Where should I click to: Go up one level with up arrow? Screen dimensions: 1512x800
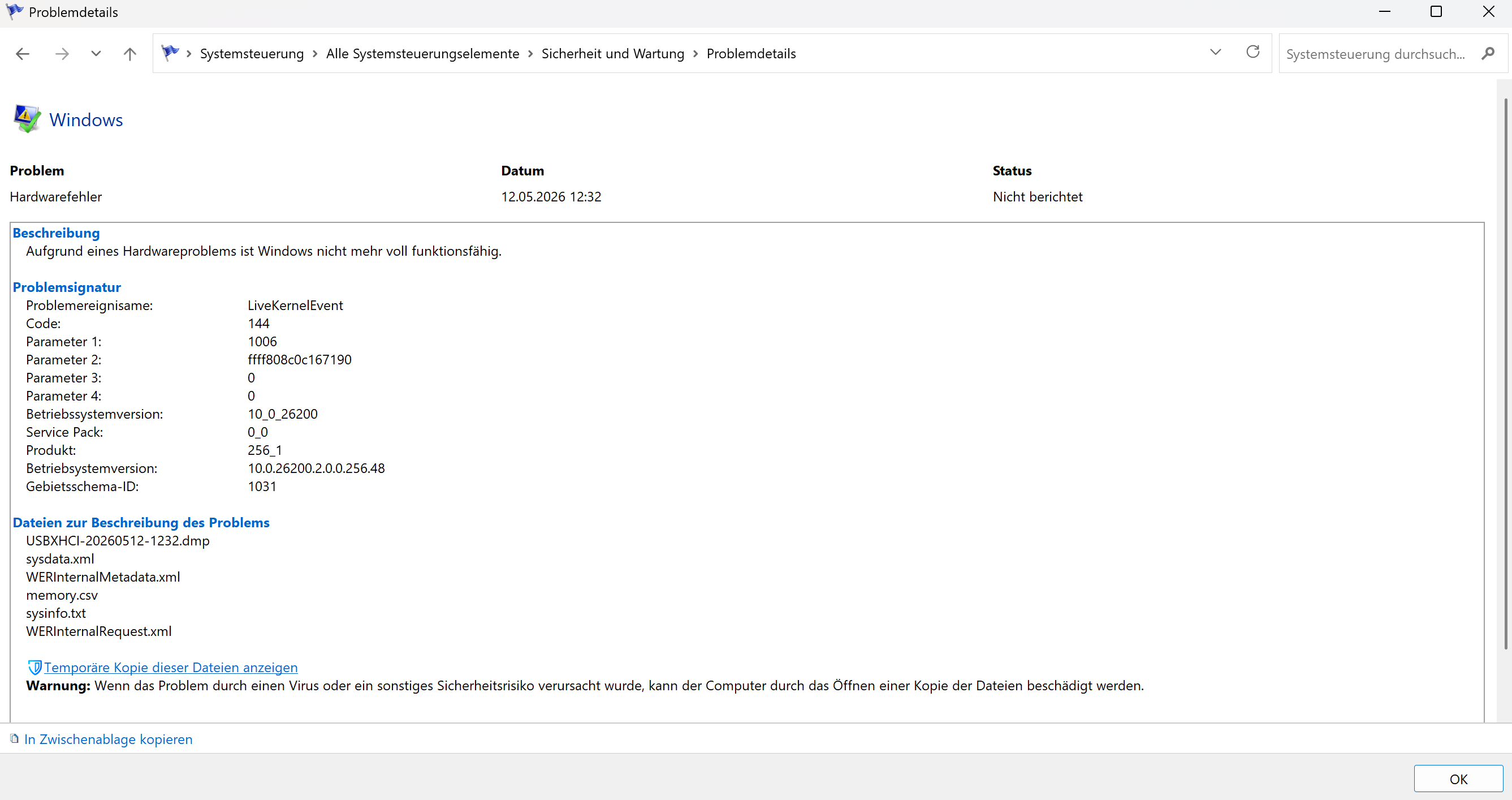129,54
